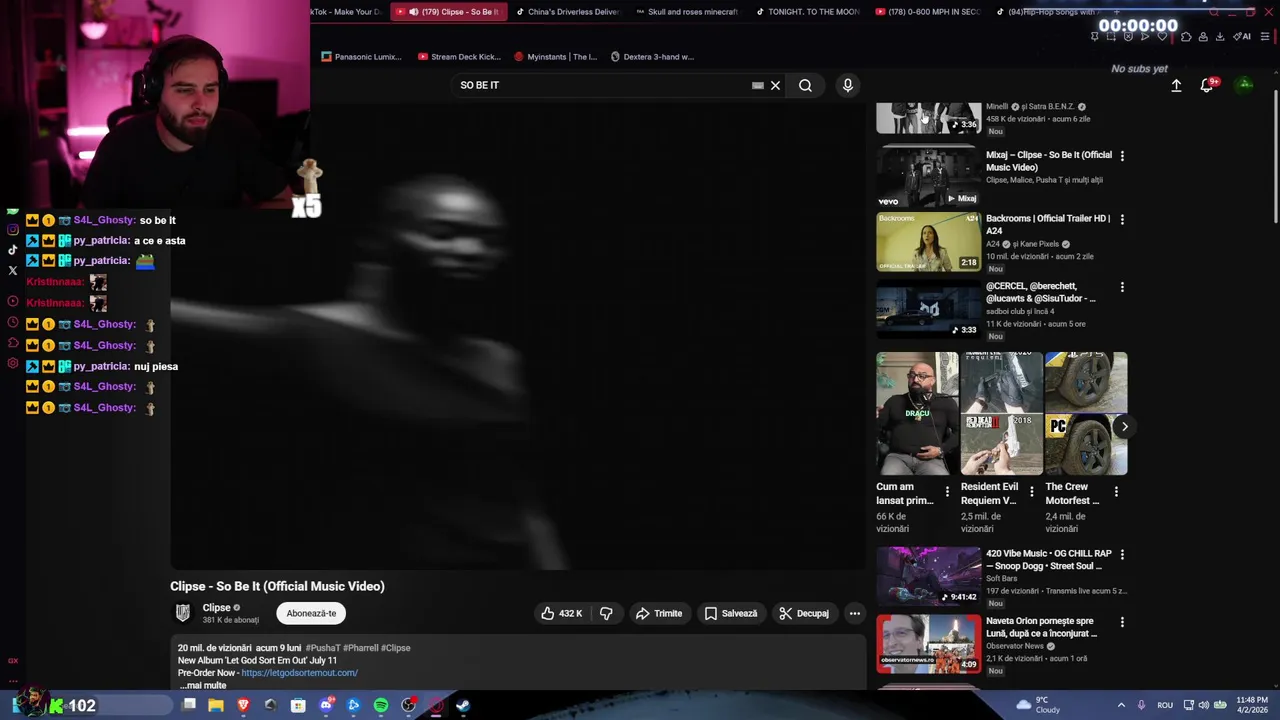Viewport: 1280px width, 720px height.
Task: Open the Panasonic Lumix bookmark
Action: tap(361, 57)
